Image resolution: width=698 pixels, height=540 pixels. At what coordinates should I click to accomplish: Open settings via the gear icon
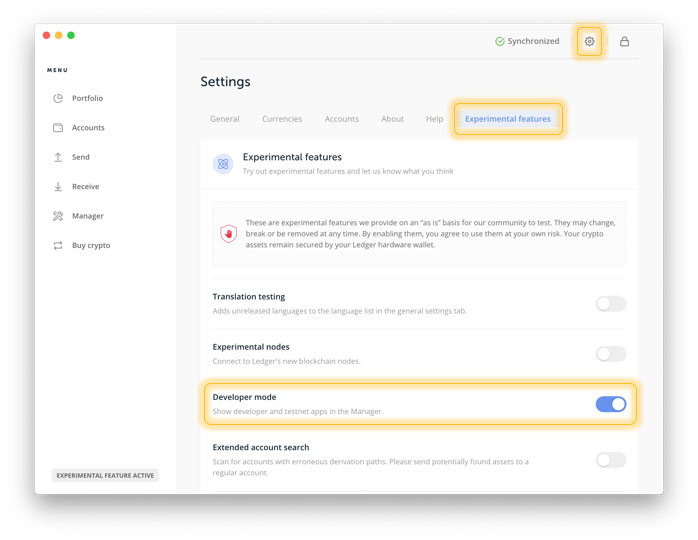[589, 41]
